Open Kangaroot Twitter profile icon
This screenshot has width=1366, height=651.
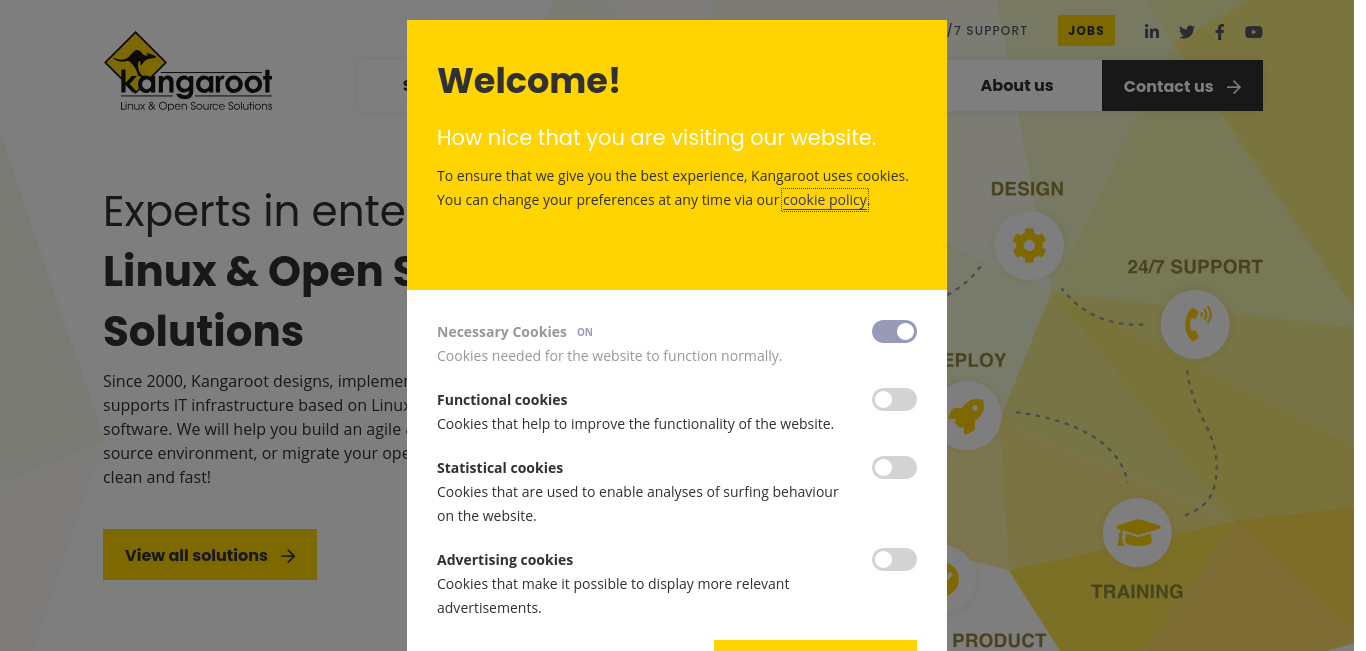point(1187,31)
